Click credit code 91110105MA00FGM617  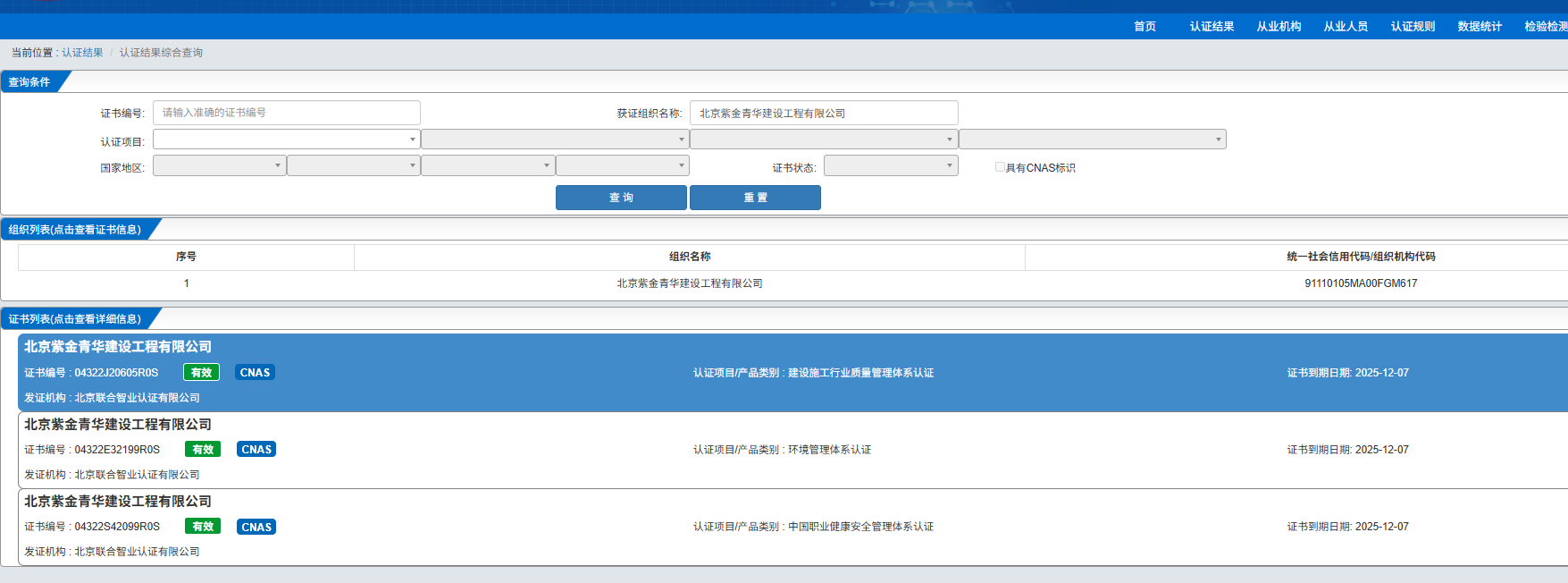click(x=1361, y=283)
